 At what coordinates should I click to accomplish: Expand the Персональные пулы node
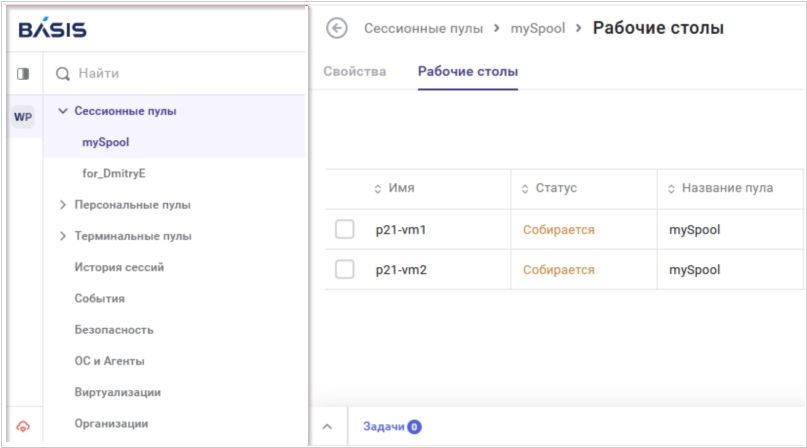(x=63, y=205)
